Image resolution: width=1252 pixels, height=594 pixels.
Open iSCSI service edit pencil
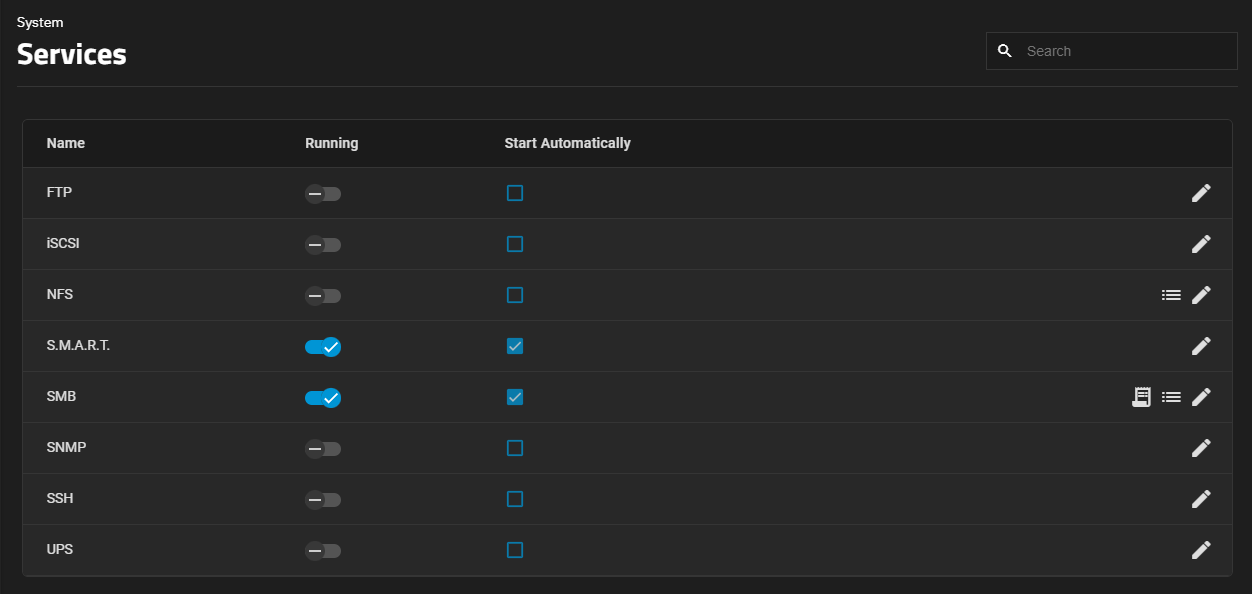pos(1201,244)
